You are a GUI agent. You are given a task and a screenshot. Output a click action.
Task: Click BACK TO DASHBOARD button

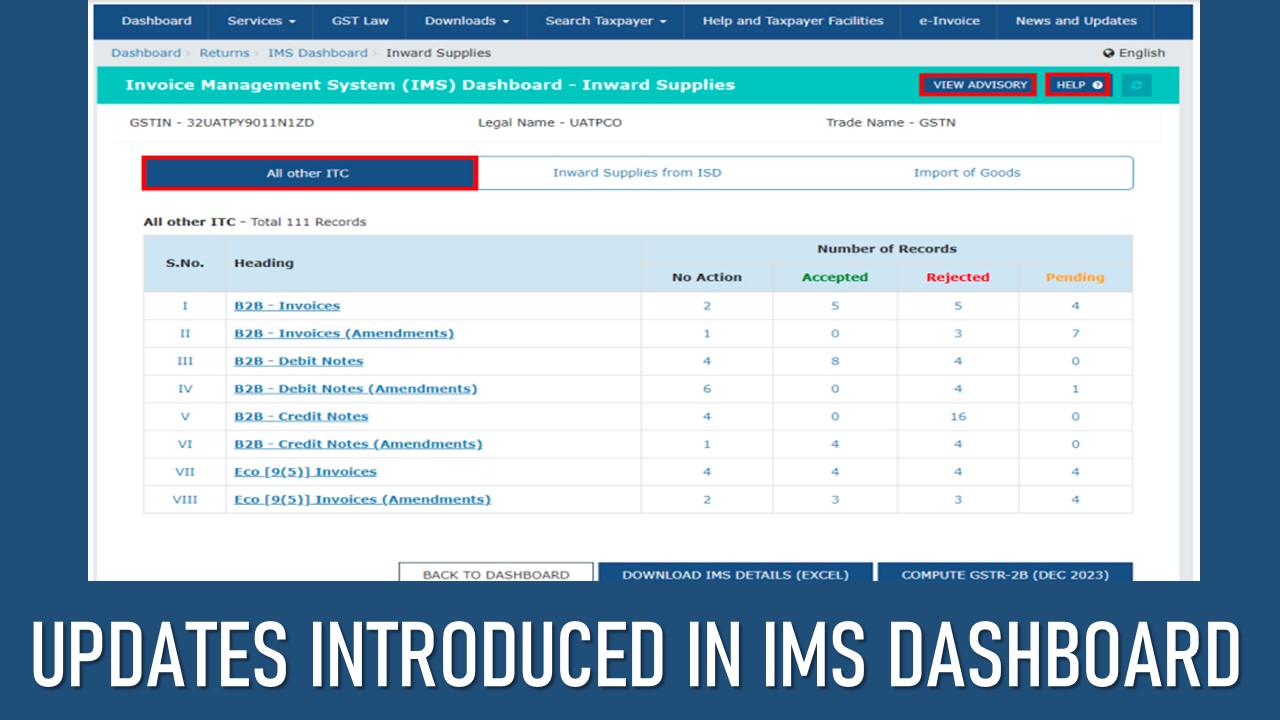[x=496, y=574]
